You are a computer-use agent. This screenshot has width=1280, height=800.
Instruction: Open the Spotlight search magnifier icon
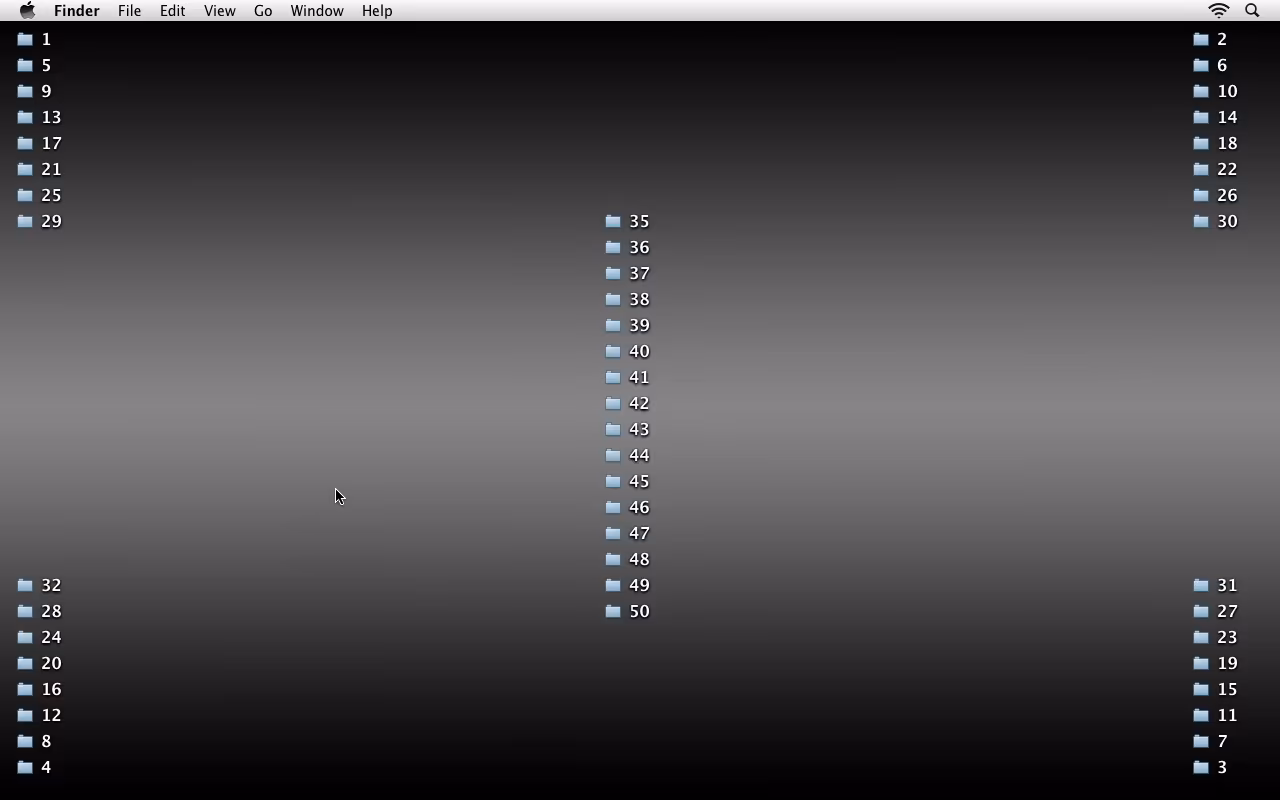click(1252, 10)
